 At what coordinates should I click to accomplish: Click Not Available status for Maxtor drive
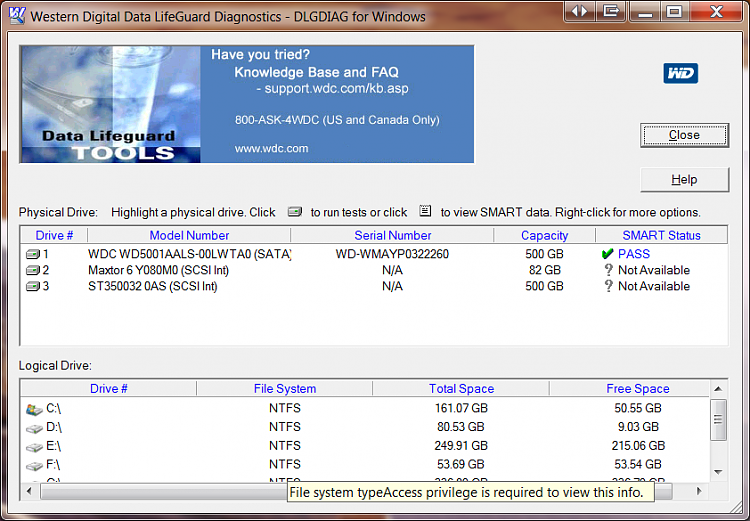pyautogui.click(x=654, y=270)
